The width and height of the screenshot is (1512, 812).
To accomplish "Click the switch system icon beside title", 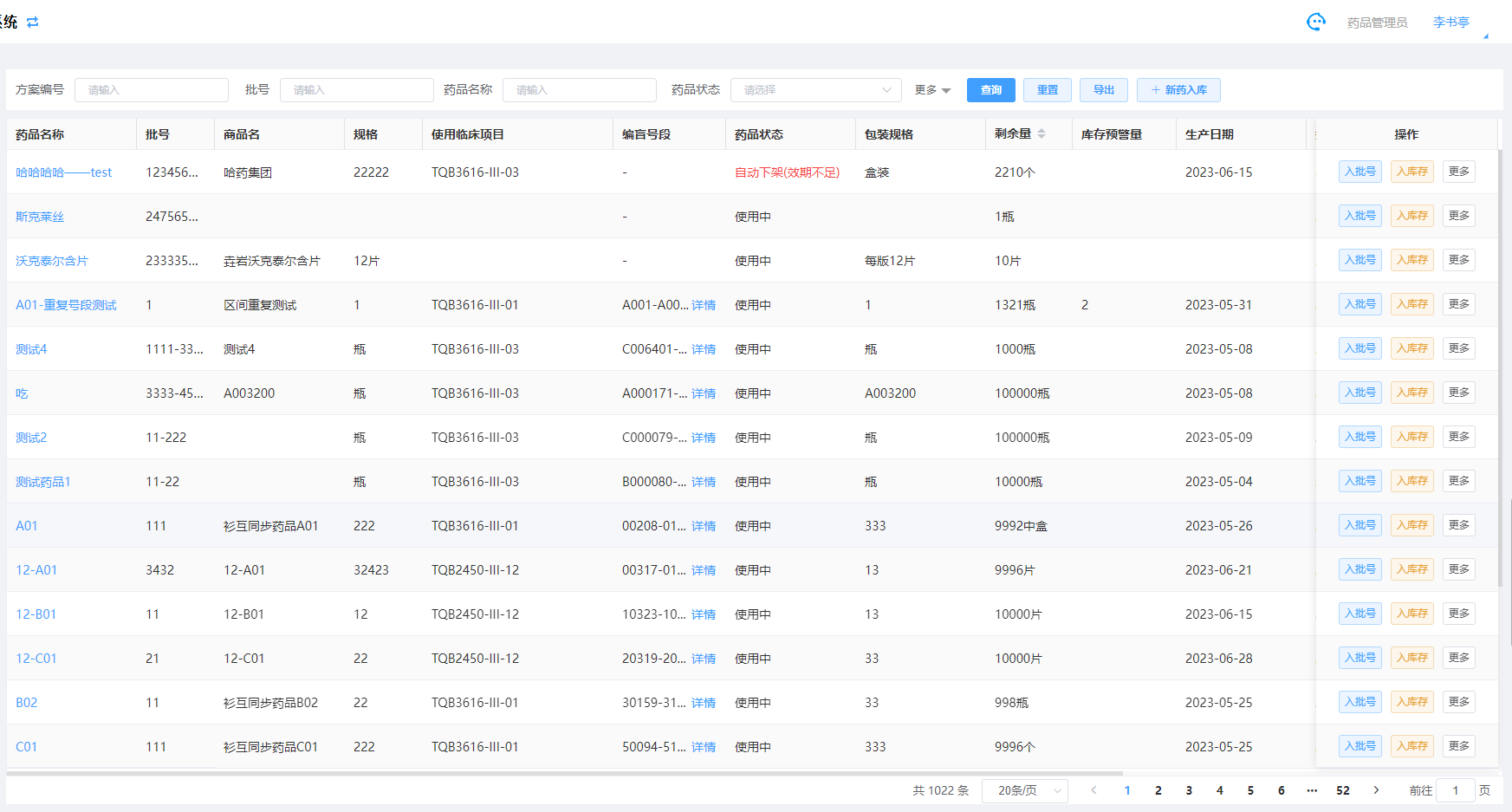I will click(x=33, y=22).
